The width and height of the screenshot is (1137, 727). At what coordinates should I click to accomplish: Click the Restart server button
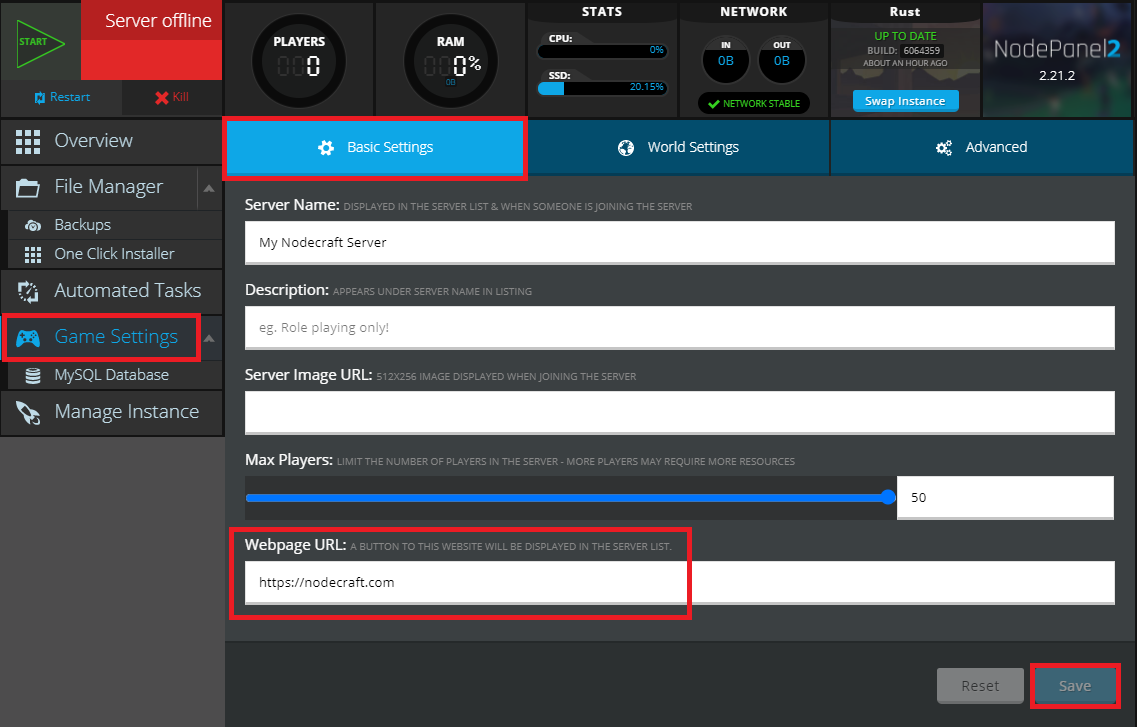(61, 97)
